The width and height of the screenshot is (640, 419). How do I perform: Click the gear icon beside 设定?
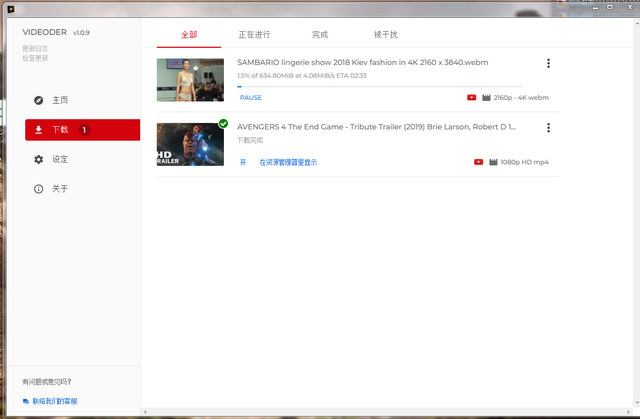click(38, 159)
